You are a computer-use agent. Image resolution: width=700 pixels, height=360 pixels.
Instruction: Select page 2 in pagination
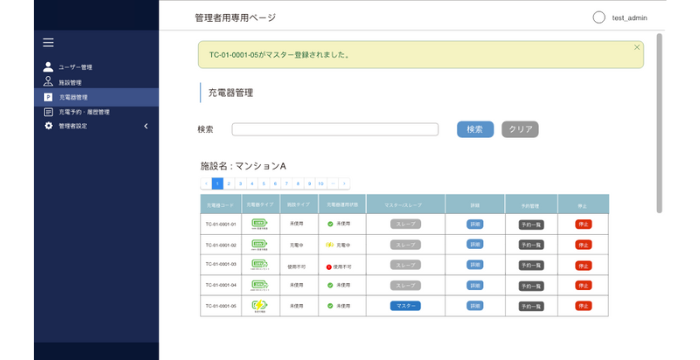[229, 184]
